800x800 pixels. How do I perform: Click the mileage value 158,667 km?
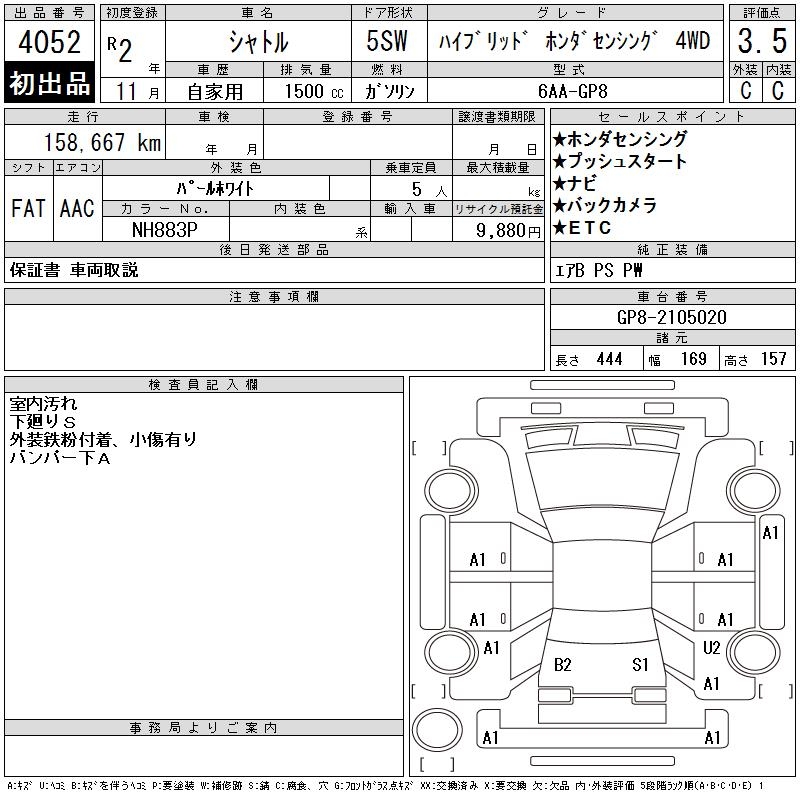click(88, 143)
